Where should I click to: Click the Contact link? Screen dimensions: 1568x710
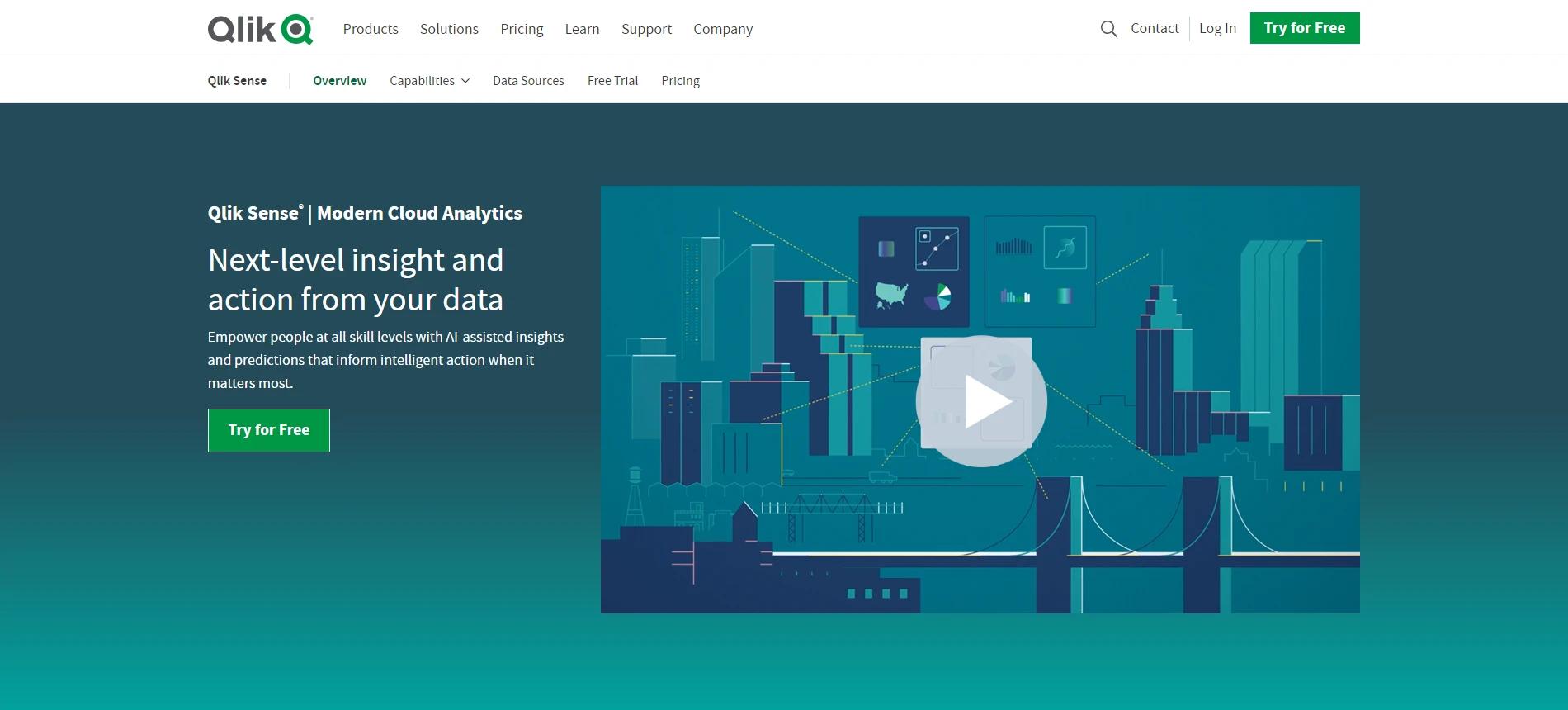(x=1155, y=28)
